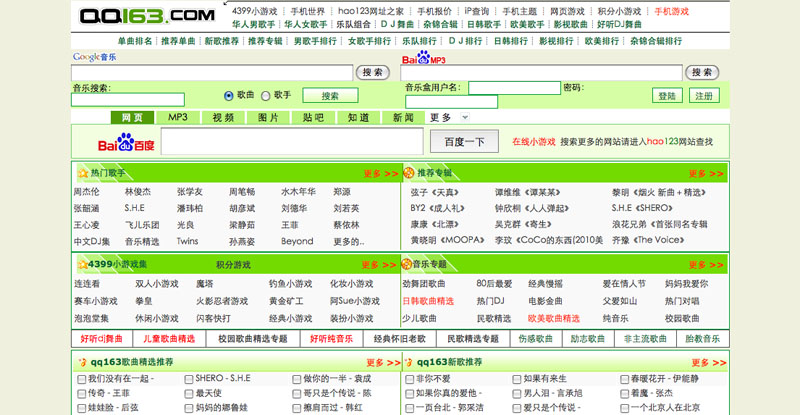Open the 男歌手排行 nav link
This screenshot has height=415, width=800.
315,41
